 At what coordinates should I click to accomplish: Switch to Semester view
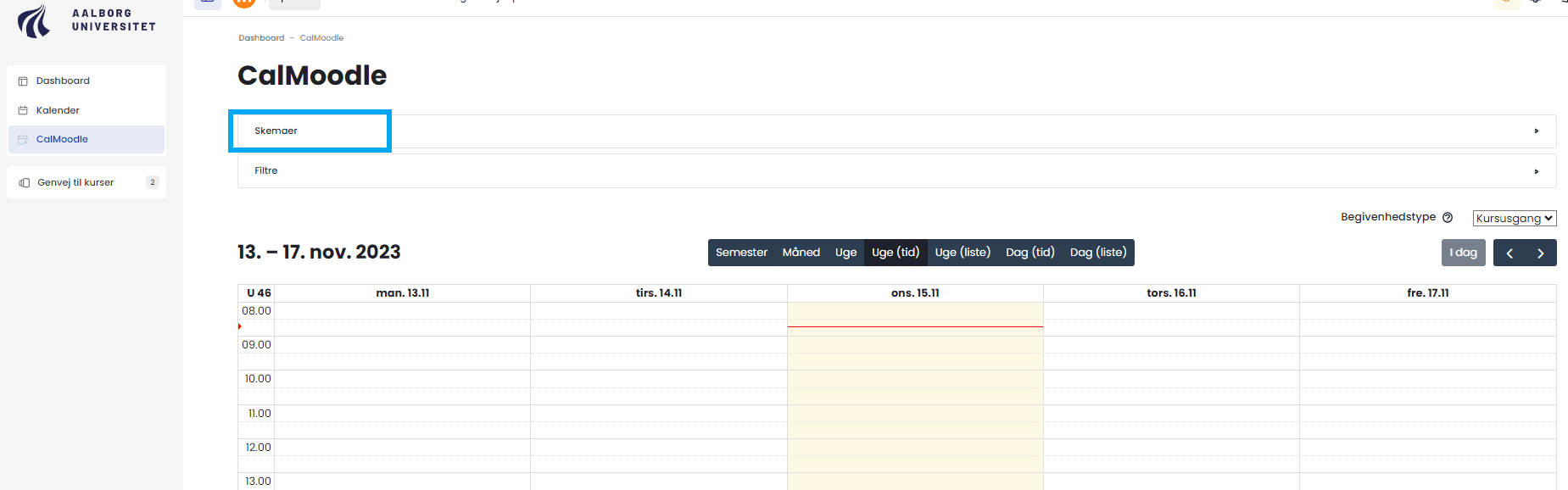741,253
